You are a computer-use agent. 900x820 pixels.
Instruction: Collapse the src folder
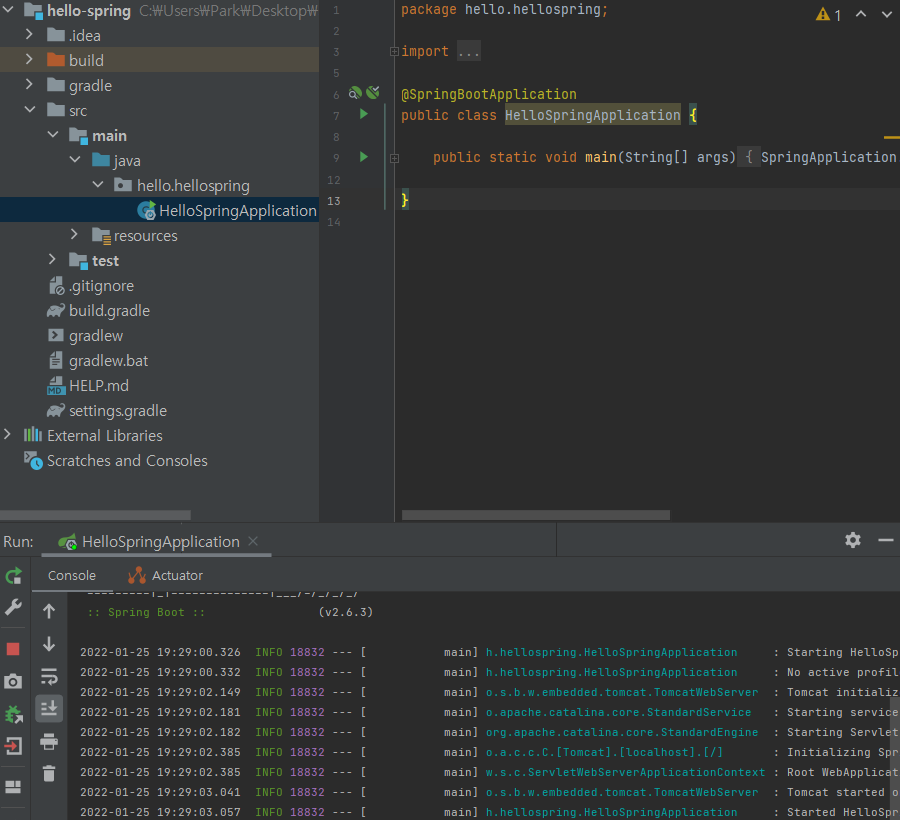pos(30,109)
